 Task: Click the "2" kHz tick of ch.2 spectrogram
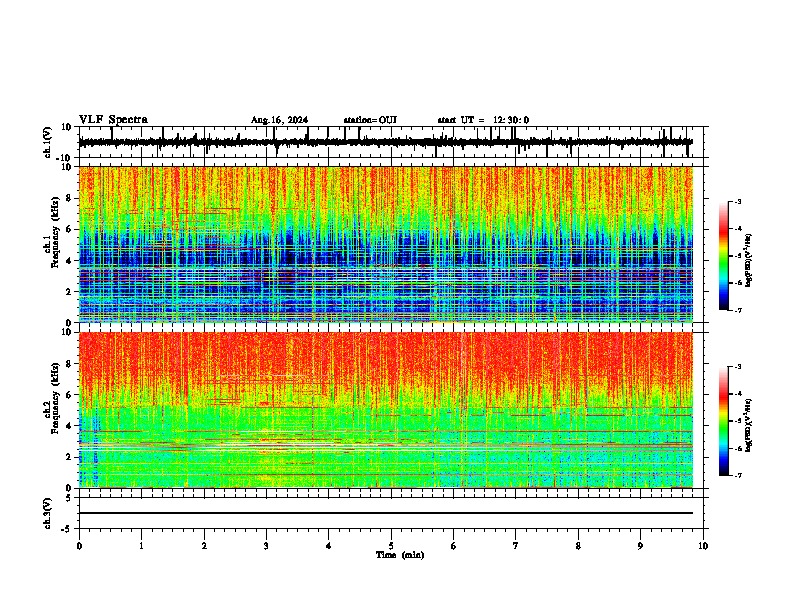click(x=69, y=457)
